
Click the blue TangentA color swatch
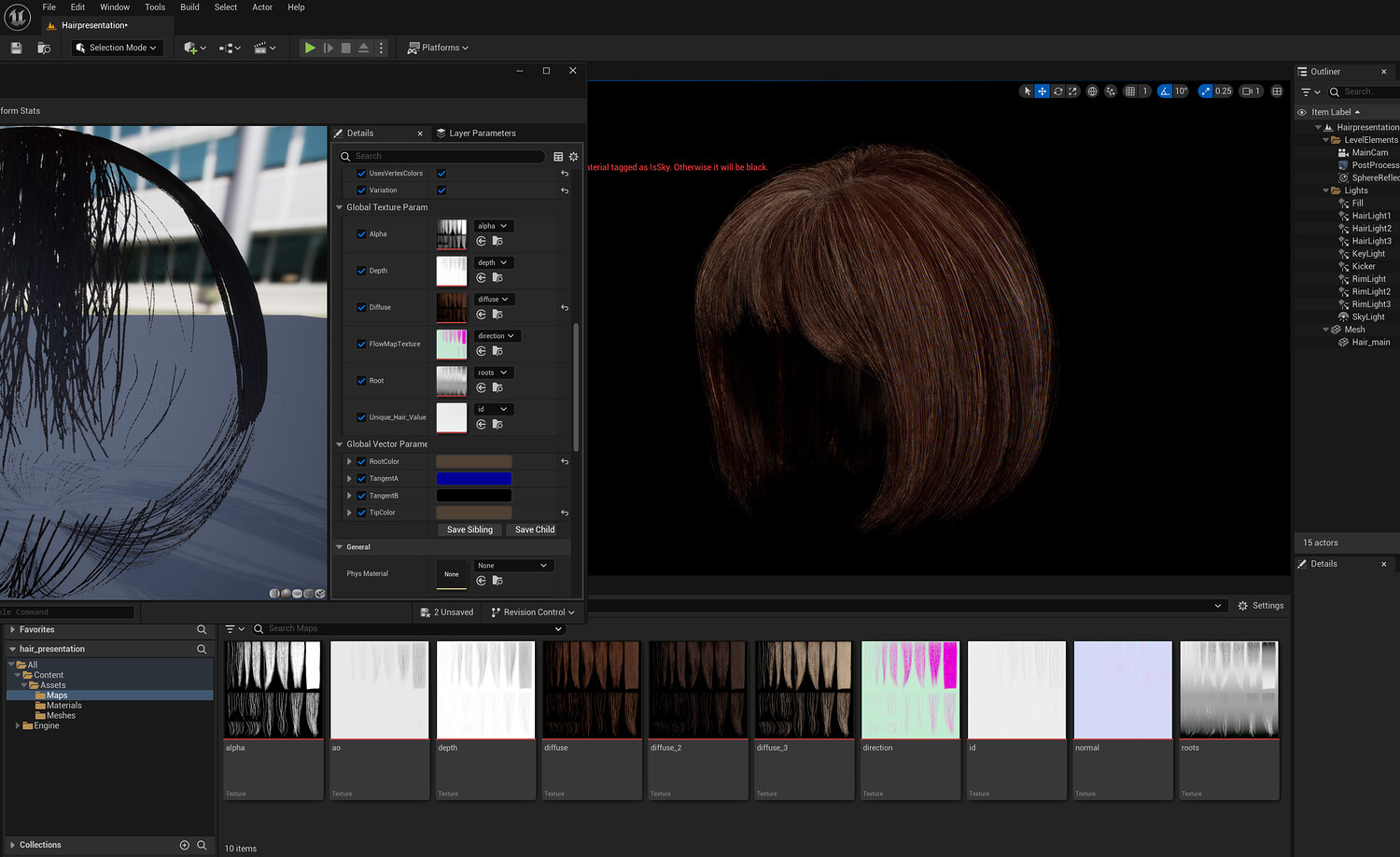click(x=473, y=479)
